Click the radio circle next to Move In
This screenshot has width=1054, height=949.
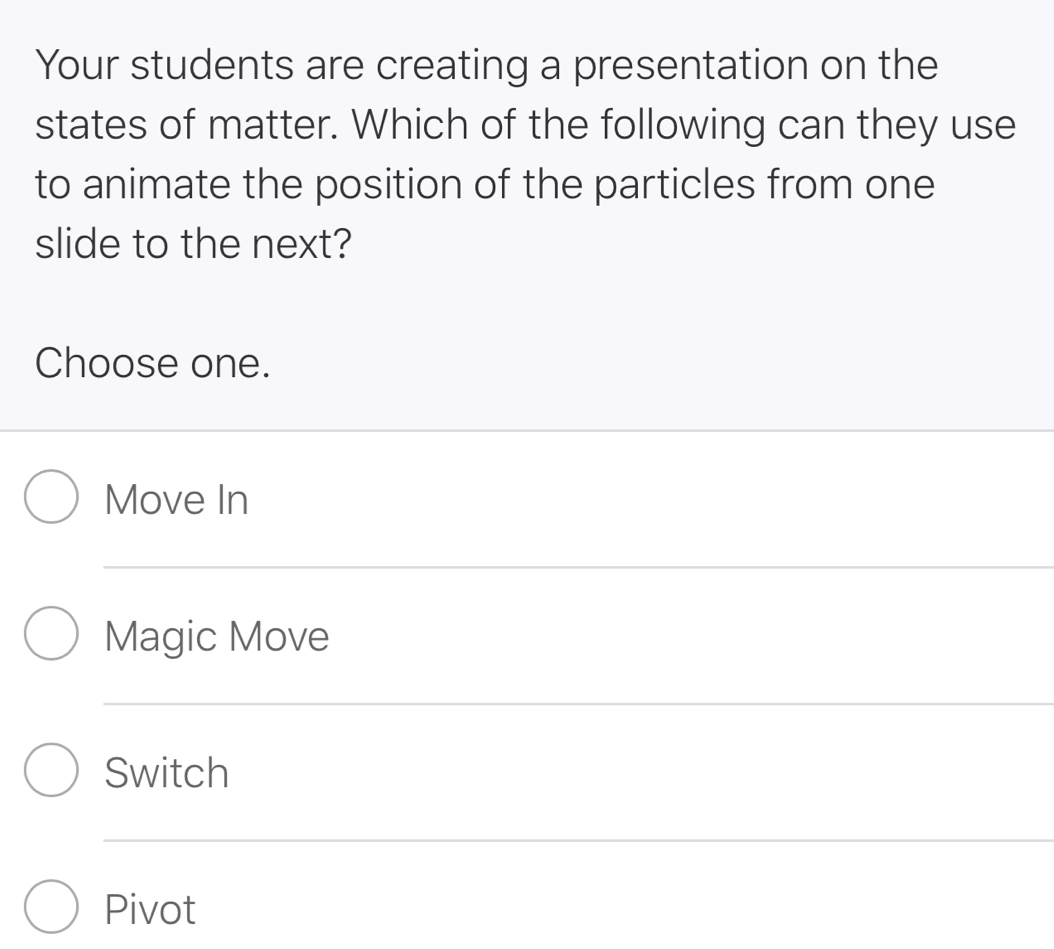click(x=50, y=497)
